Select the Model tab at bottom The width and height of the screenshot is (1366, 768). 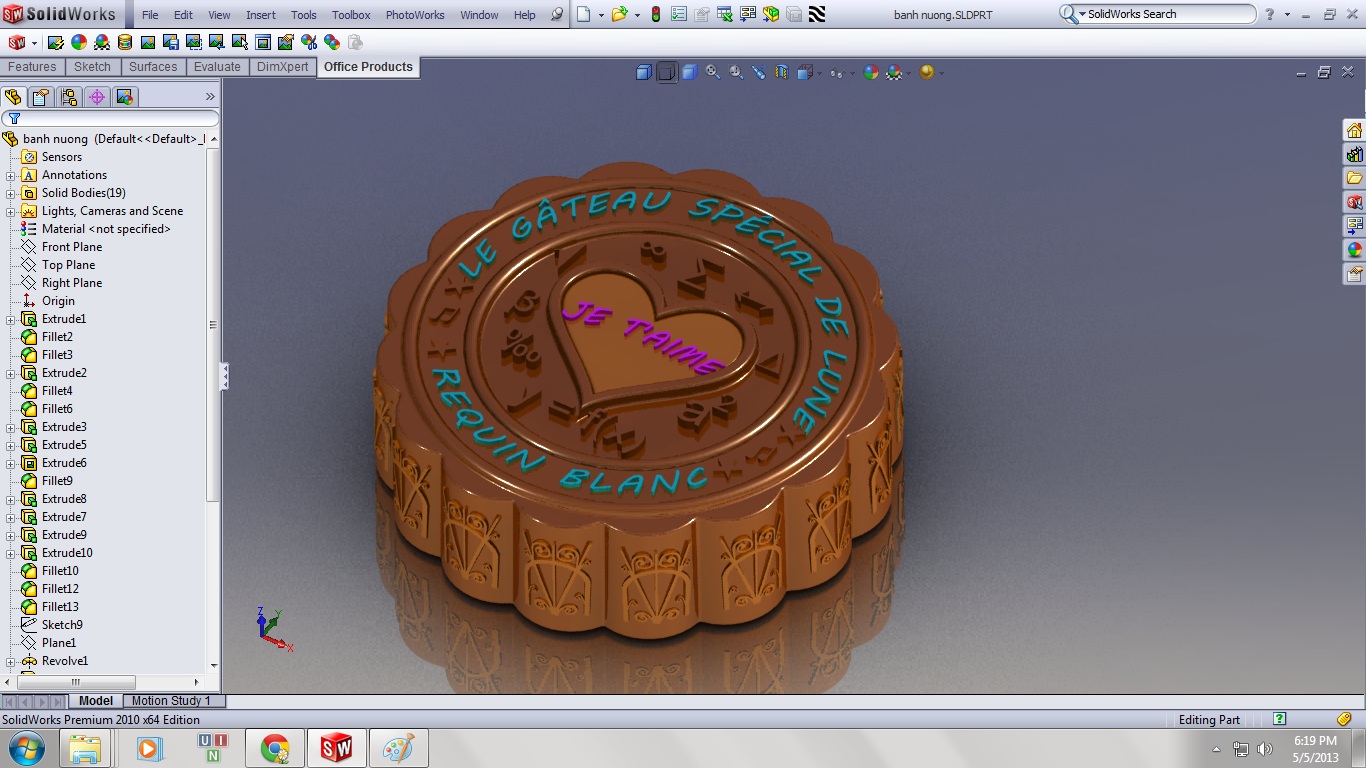coord(96,701)
